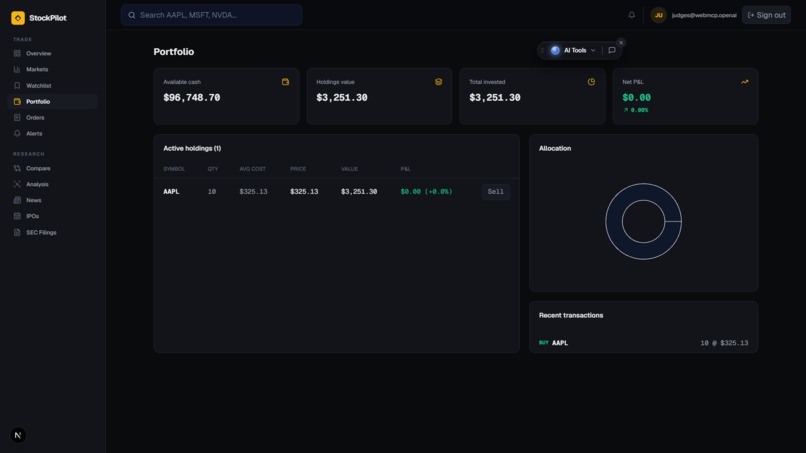Click the AAPL symbol in holdings
The width and height of the screenshot is (806, 453).
pyautogui.click(x=171, y=192)
